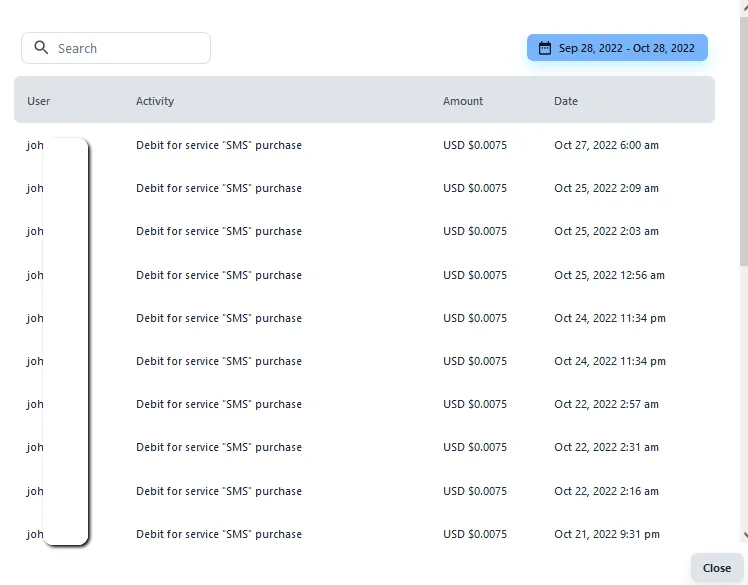
Task: Select date Oct 21, 2022 9:31 pm
Action: pos(607,534)
